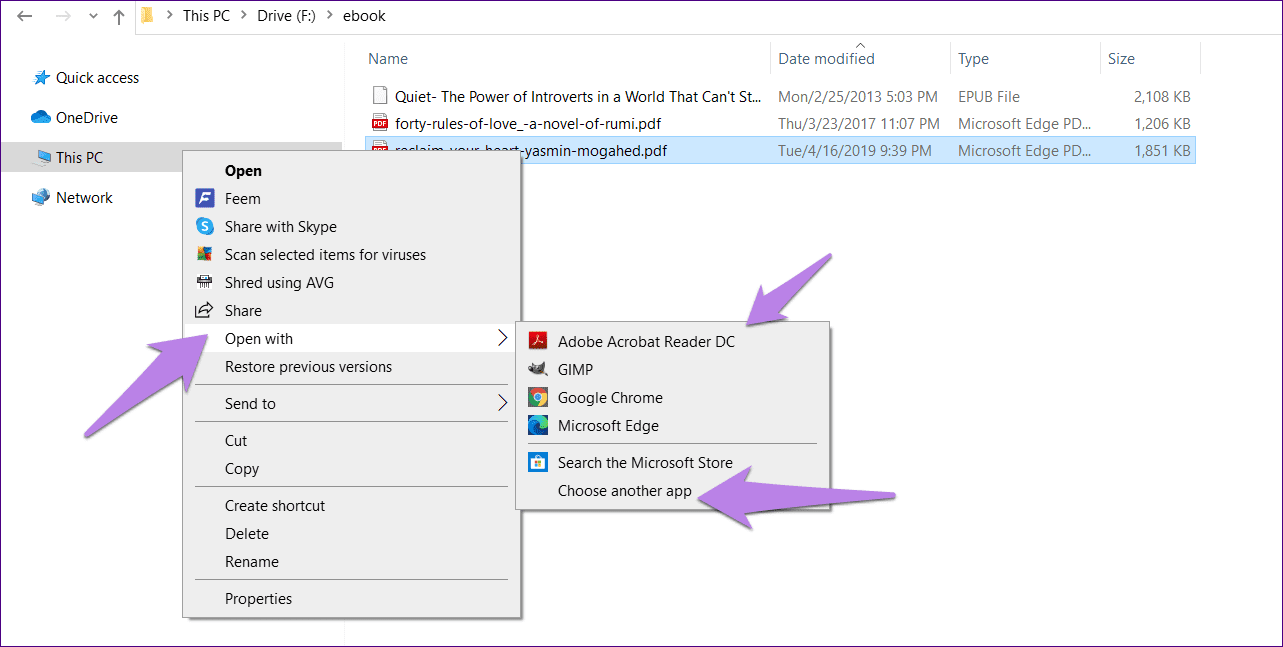The image size is (1283, 647).
Task: Choose the GIMP app icon
Action: 538,369
